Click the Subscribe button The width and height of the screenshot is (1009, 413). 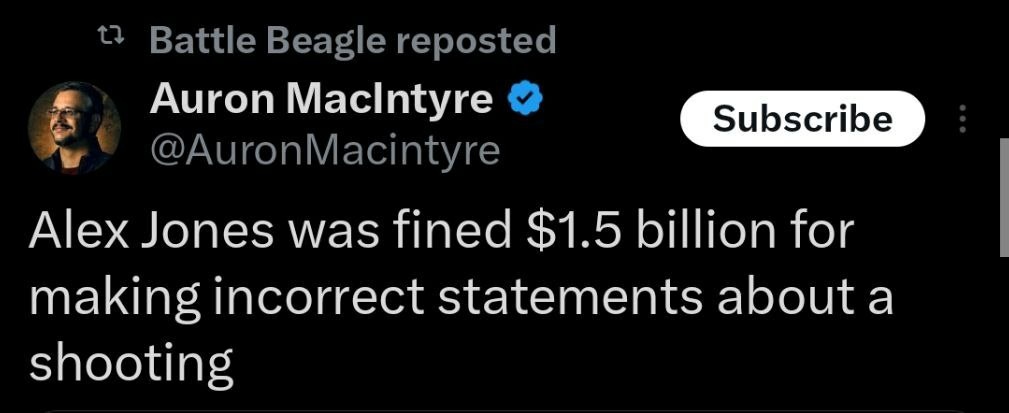[802, 119]
